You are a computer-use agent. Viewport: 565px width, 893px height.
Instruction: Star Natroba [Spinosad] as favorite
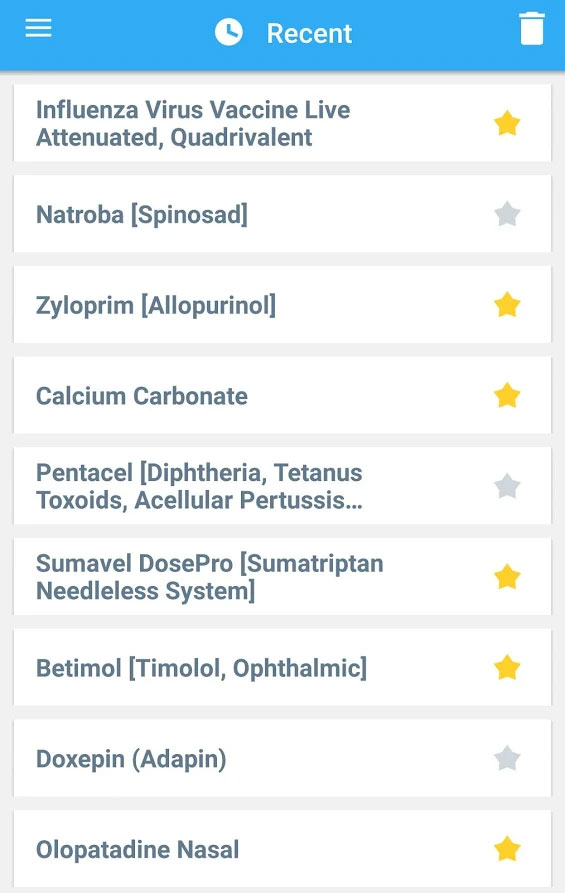507,215
